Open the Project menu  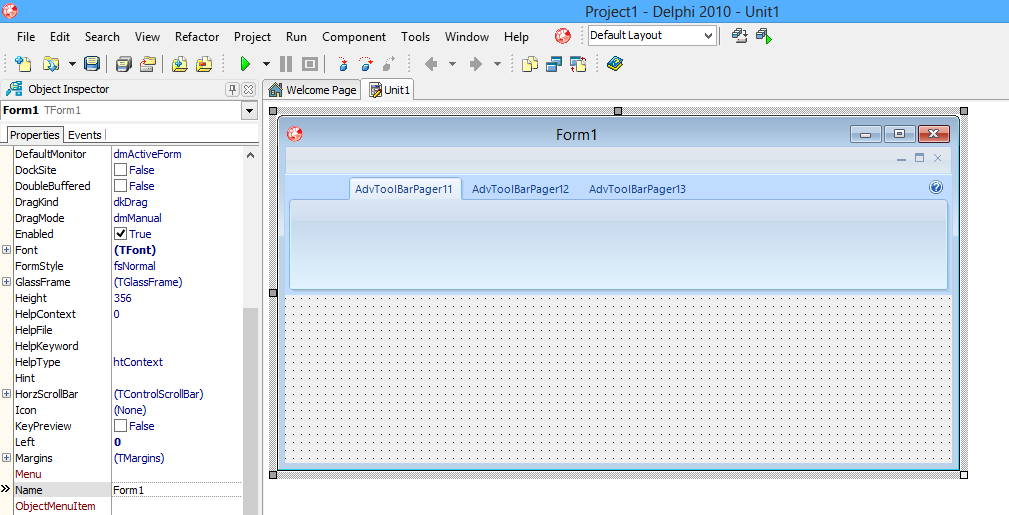[x=252, y=37]
